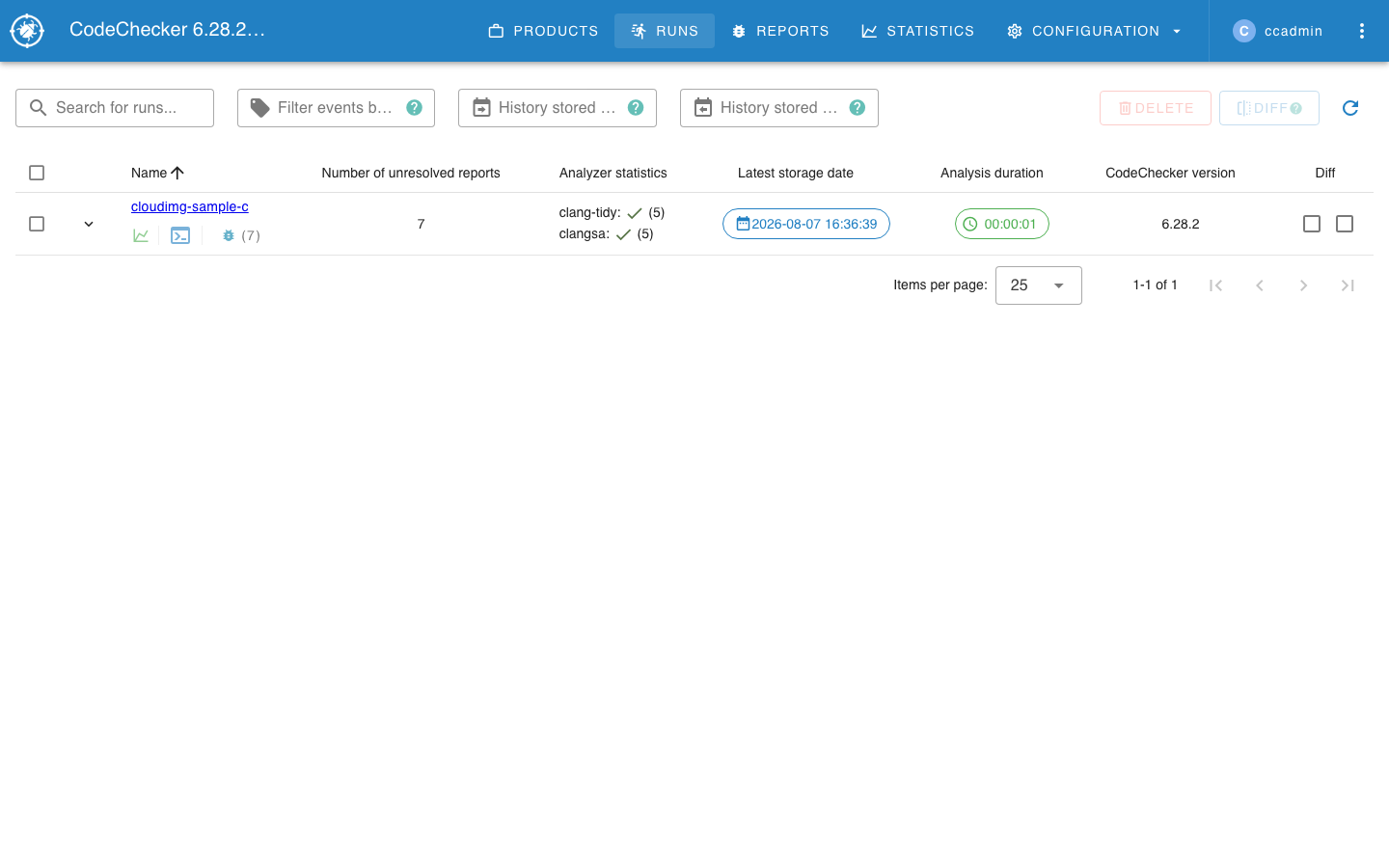Click the Filter events by tag field
This screenshot has width=1389, height=868.
point(336,108)
